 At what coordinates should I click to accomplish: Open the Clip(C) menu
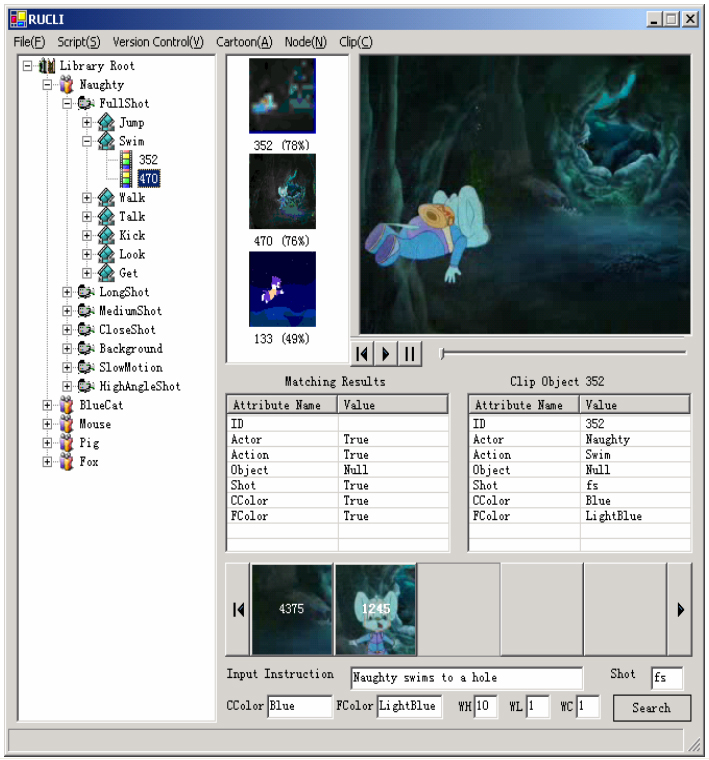(356, 42)
